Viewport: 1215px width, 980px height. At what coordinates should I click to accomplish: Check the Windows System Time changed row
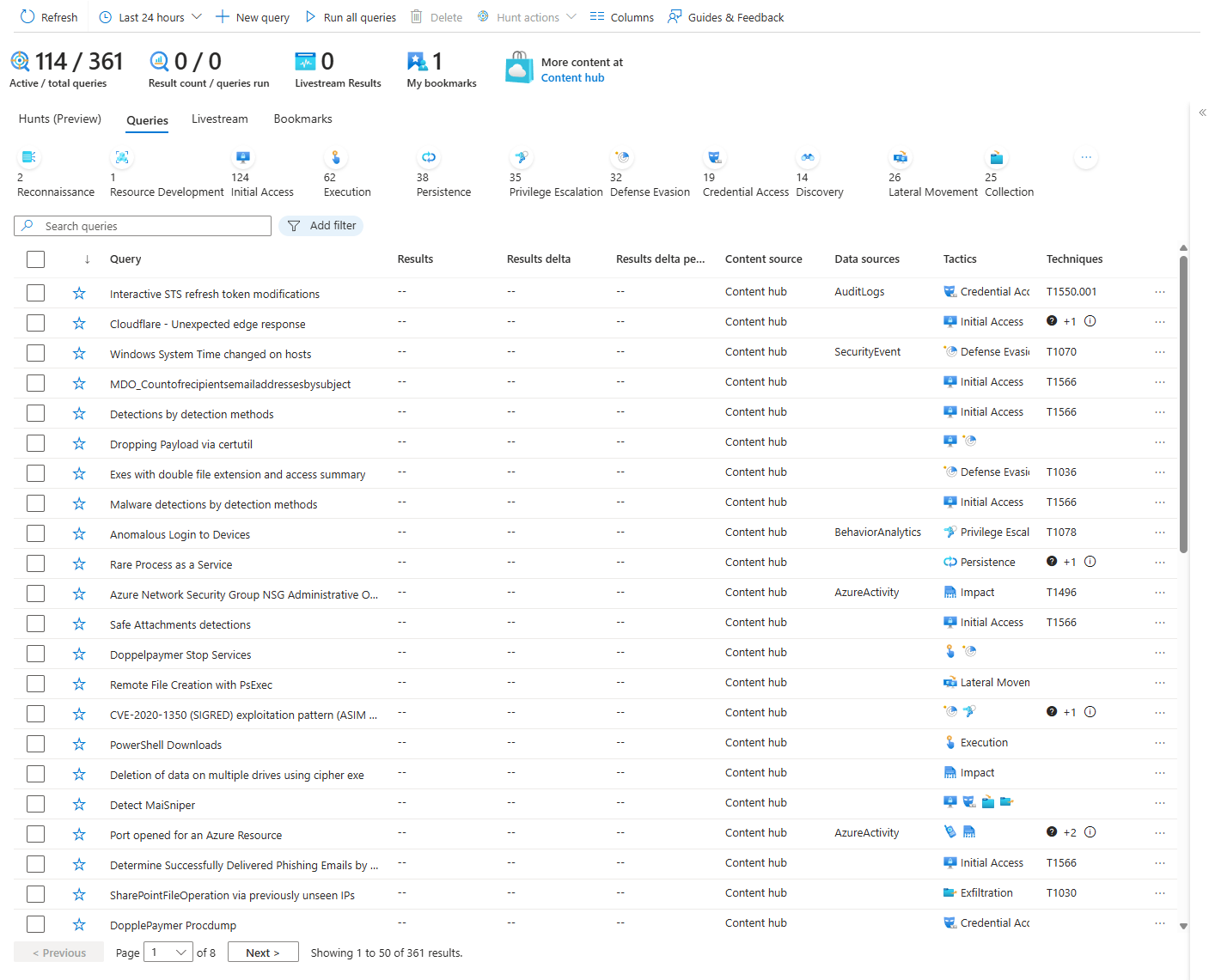[35, 353]
